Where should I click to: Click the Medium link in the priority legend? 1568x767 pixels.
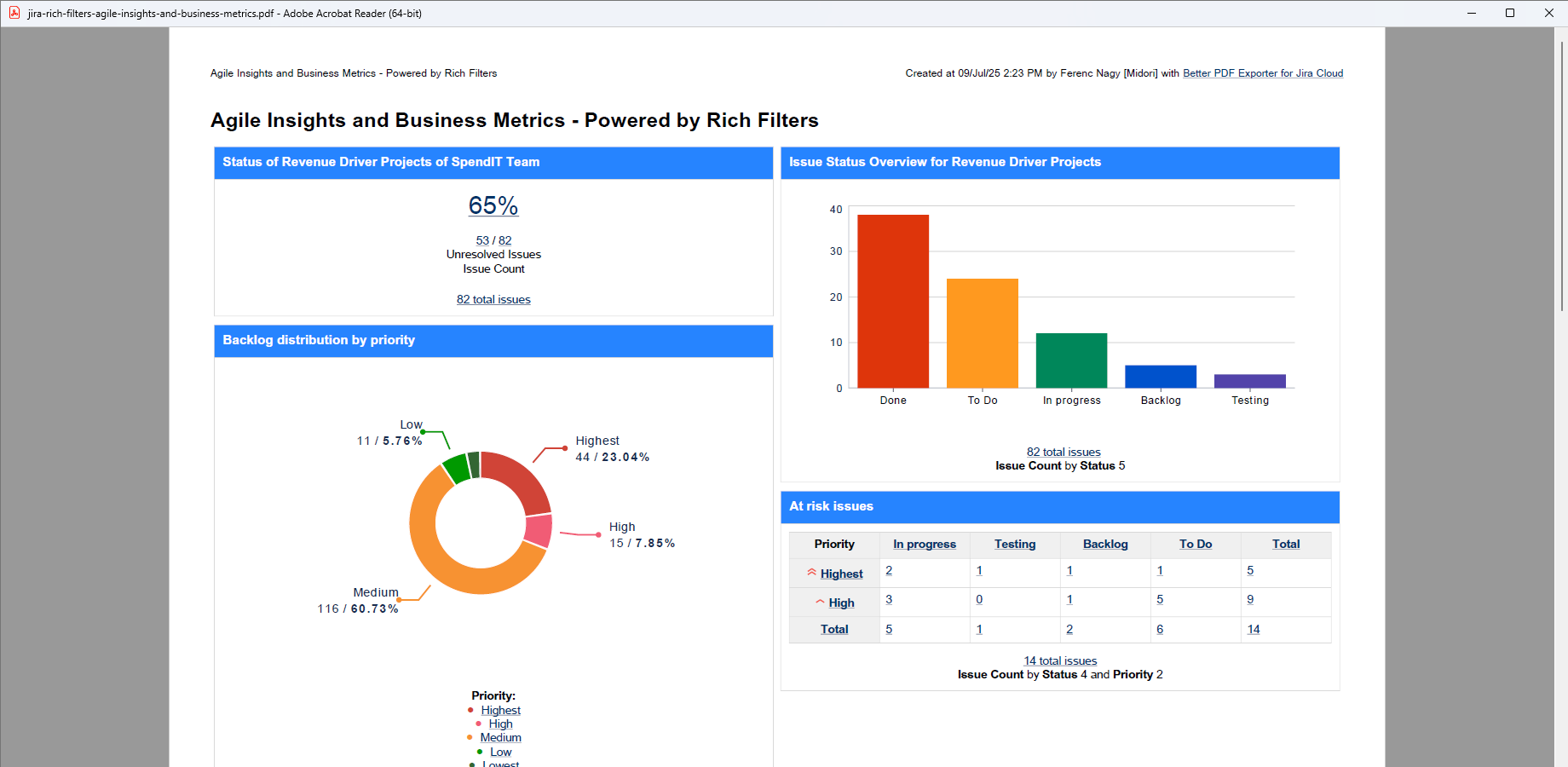500,737
